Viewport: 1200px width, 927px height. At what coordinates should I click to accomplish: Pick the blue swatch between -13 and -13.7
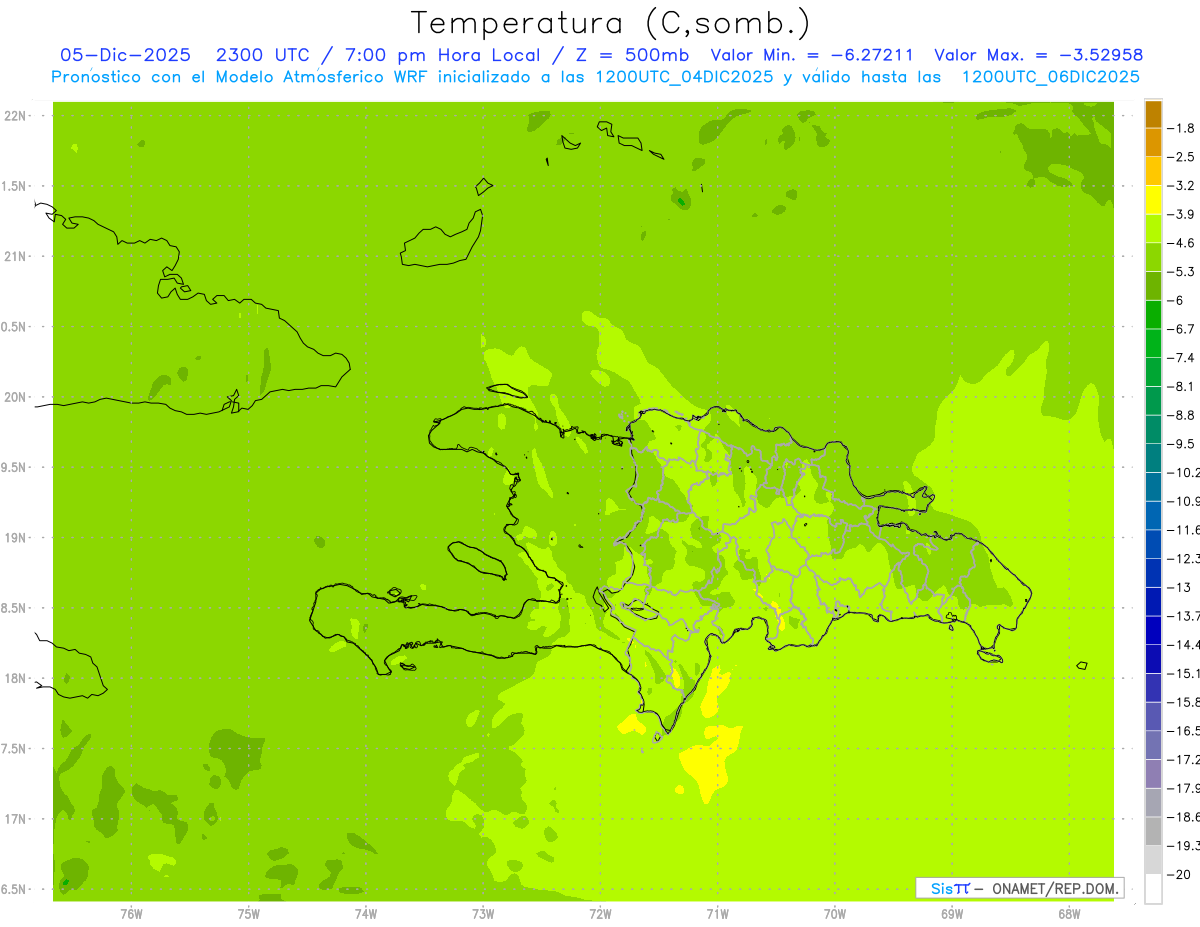pos(1153,602)
